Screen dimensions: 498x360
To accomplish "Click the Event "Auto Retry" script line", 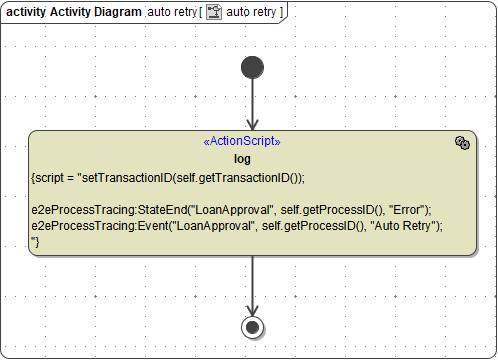I will (237, 226).
